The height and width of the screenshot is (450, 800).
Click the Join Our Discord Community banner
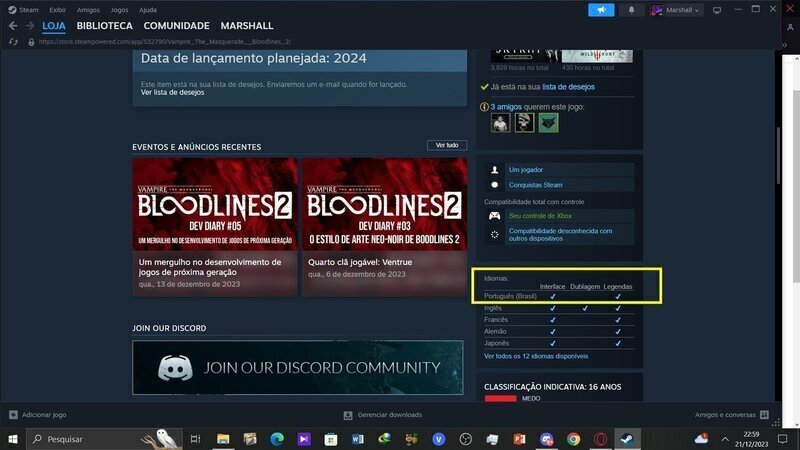(x=297, y=367)
